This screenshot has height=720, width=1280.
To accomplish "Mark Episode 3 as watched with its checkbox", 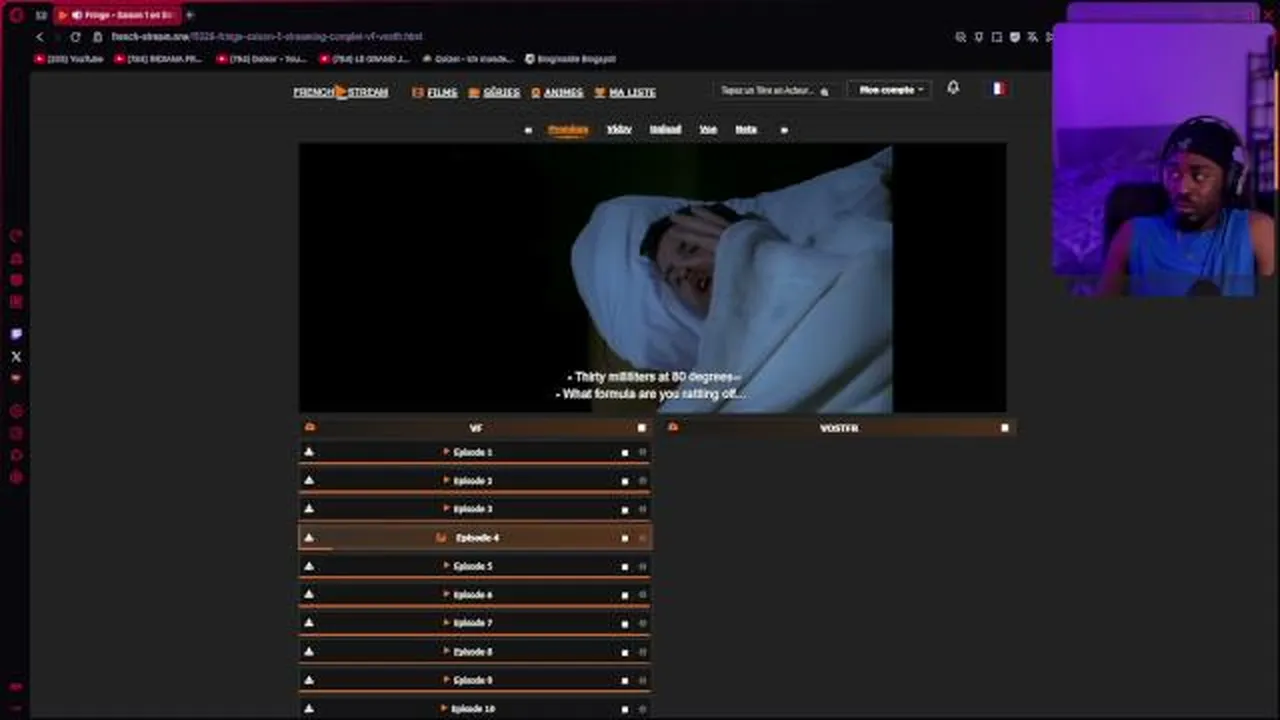I will click(x=625, y=509).
